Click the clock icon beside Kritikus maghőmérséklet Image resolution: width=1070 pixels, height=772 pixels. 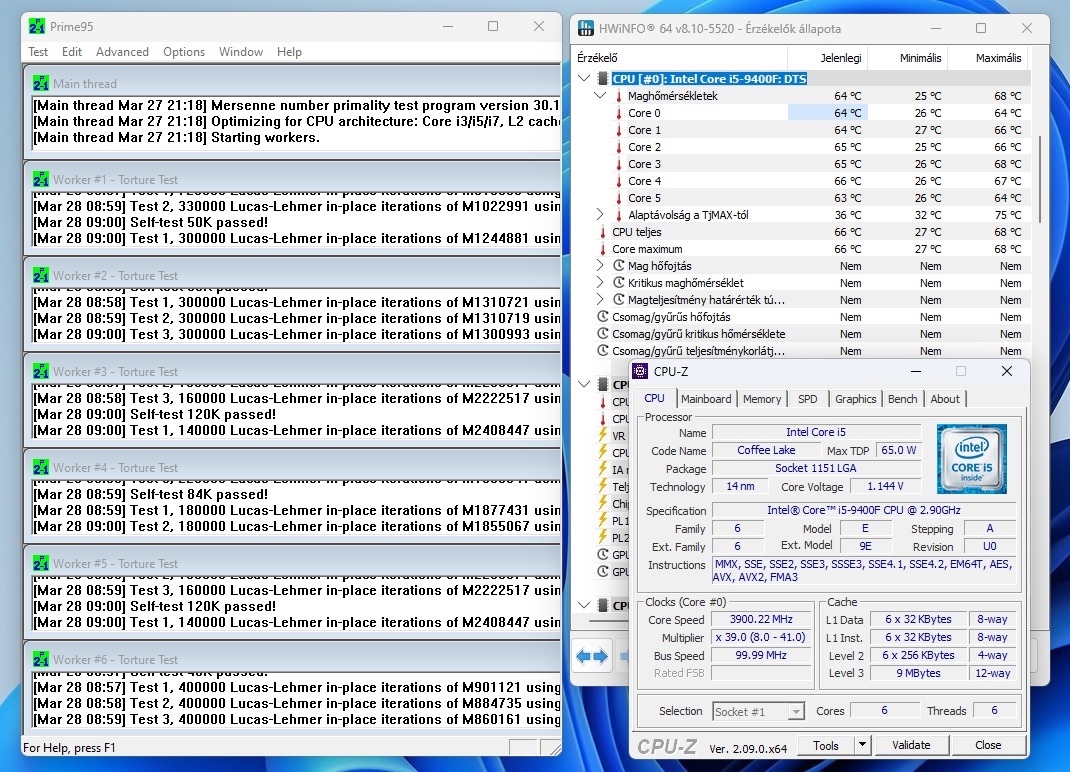point(619,283)
